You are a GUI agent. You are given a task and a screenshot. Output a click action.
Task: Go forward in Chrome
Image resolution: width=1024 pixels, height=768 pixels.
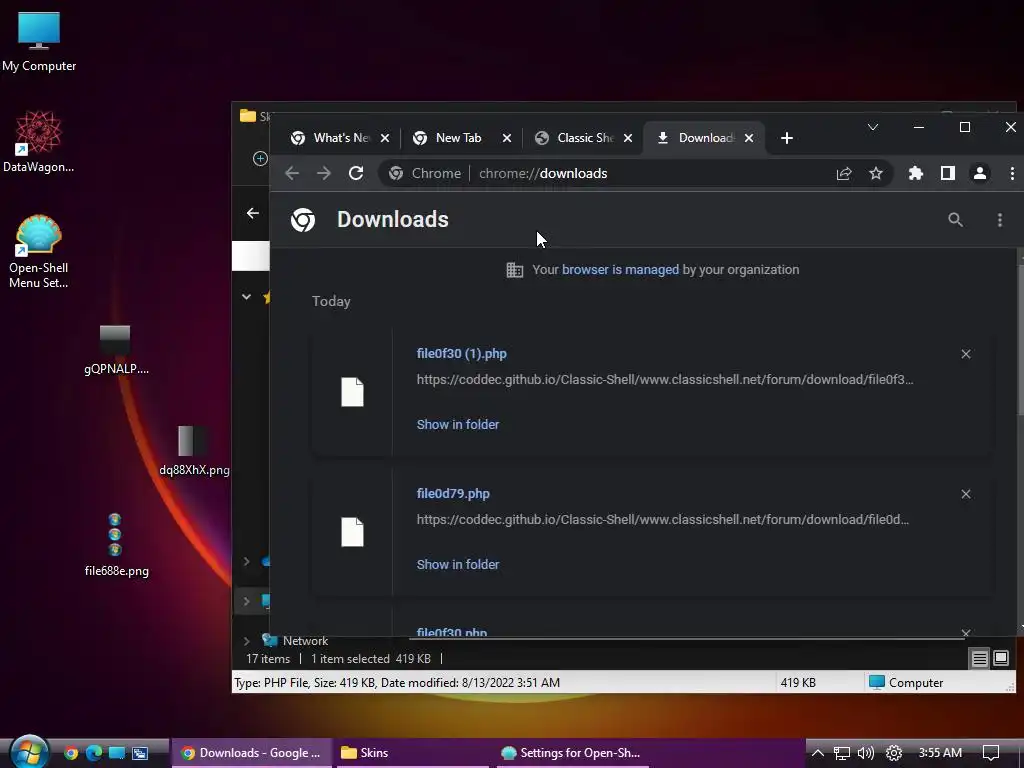(x=324, y=173)
